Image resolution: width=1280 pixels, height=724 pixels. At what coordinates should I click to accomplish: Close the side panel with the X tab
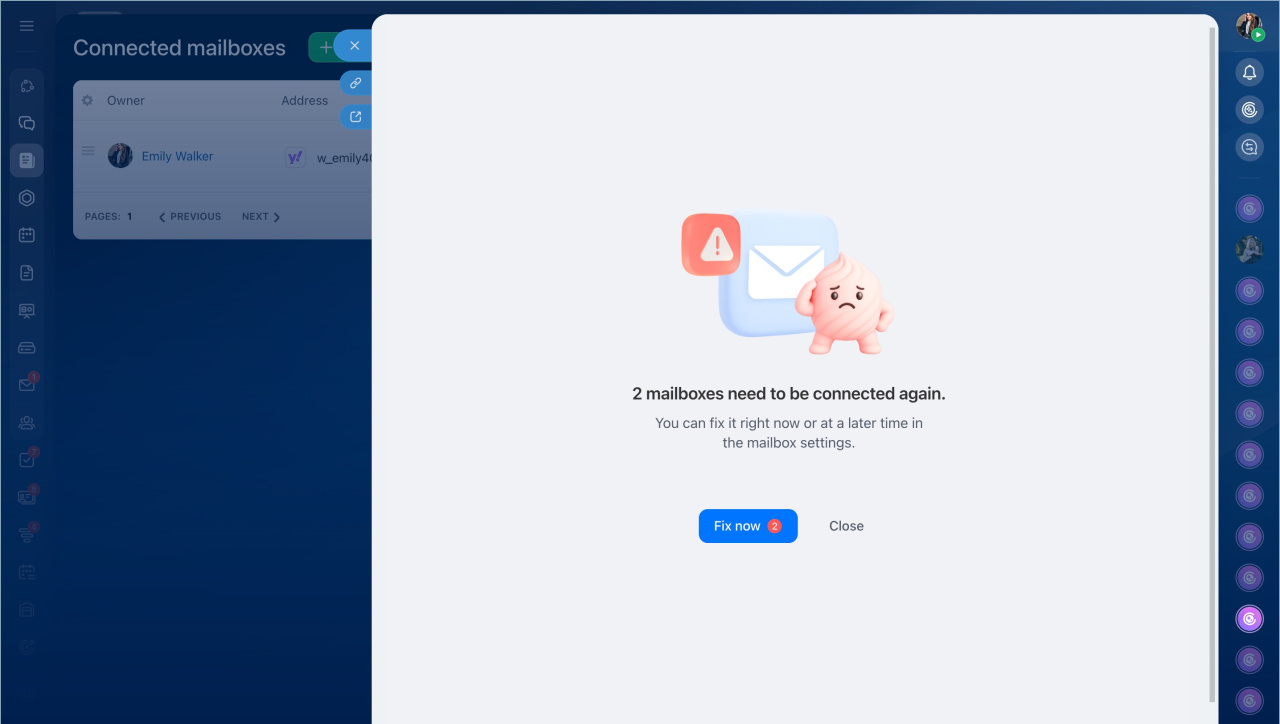tap(354, 46)
